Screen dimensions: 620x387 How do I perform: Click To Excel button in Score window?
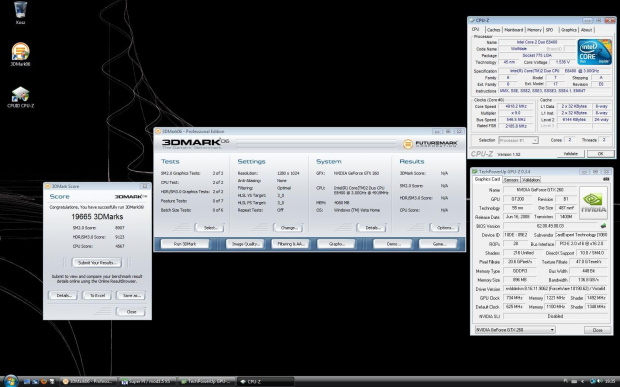click(97, 295)
